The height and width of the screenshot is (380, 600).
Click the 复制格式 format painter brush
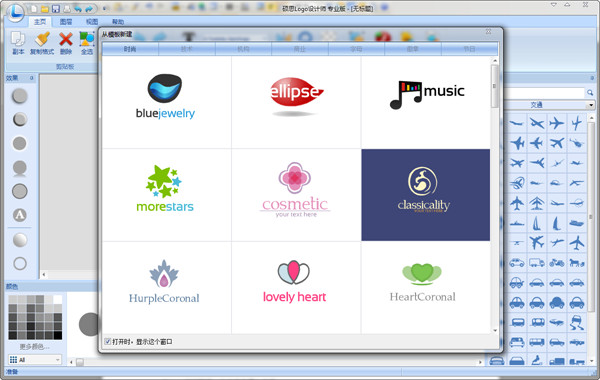(x=42, y=42)
